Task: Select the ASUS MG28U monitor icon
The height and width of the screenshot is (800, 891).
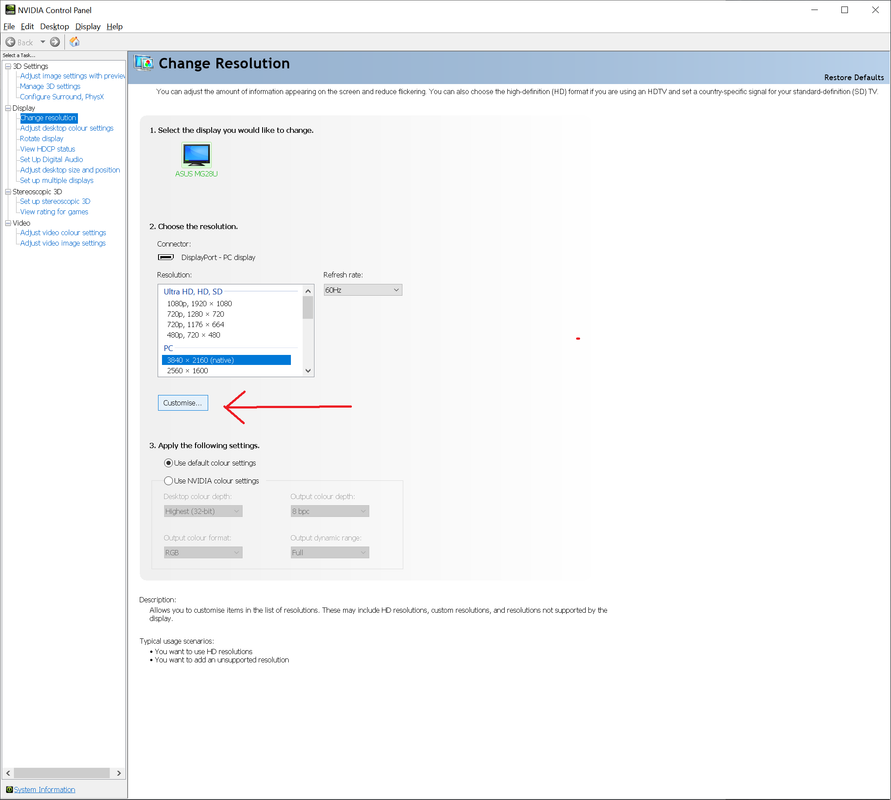Action: (x=197, y=155)
